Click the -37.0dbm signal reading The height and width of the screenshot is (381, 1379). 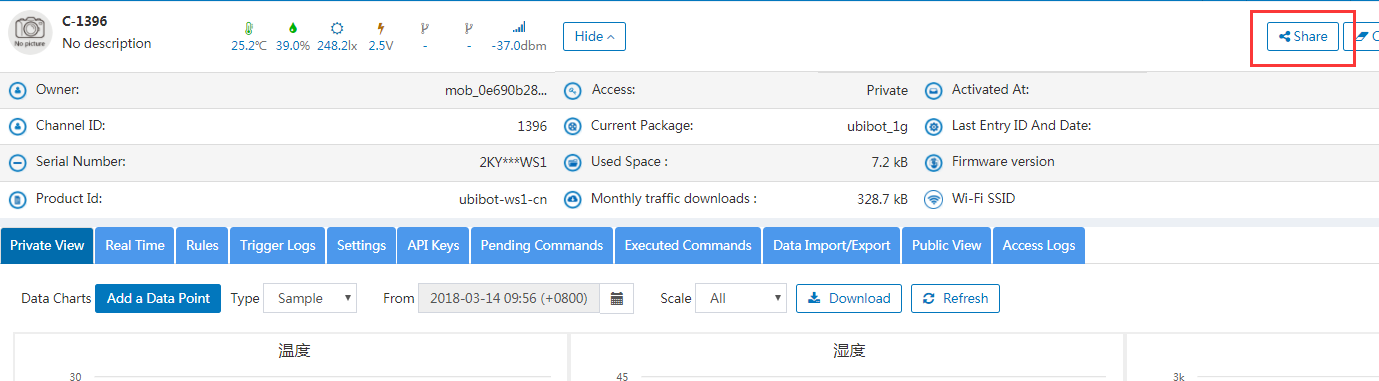(x=518, y=46)
